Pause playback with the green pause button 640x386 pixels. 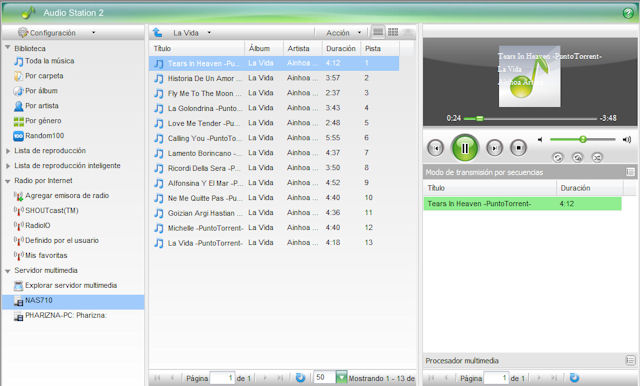click(464, 148)
